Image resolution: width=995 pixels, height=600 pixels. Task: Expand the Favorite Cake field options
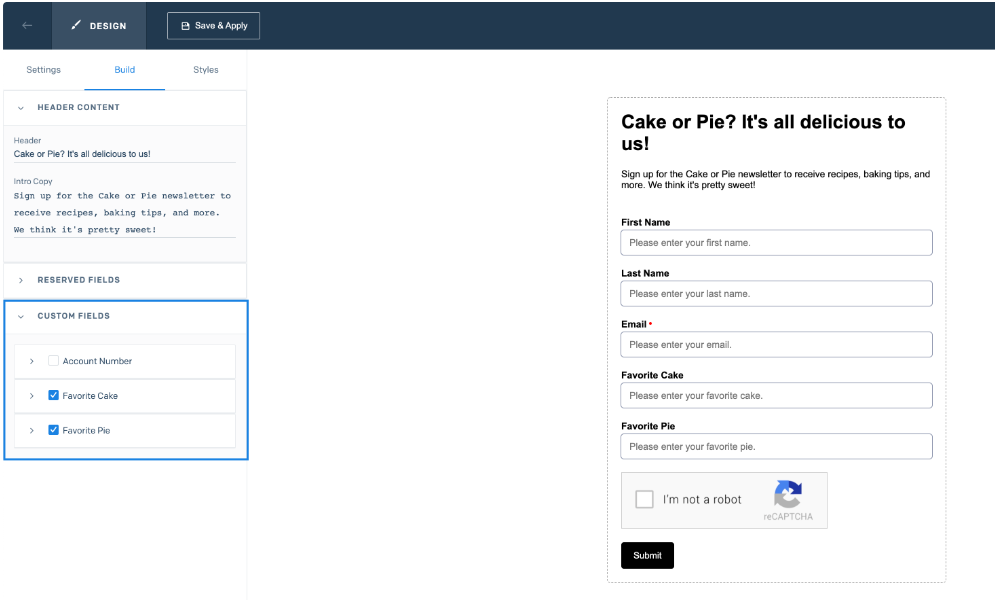(x=32, y=396)
